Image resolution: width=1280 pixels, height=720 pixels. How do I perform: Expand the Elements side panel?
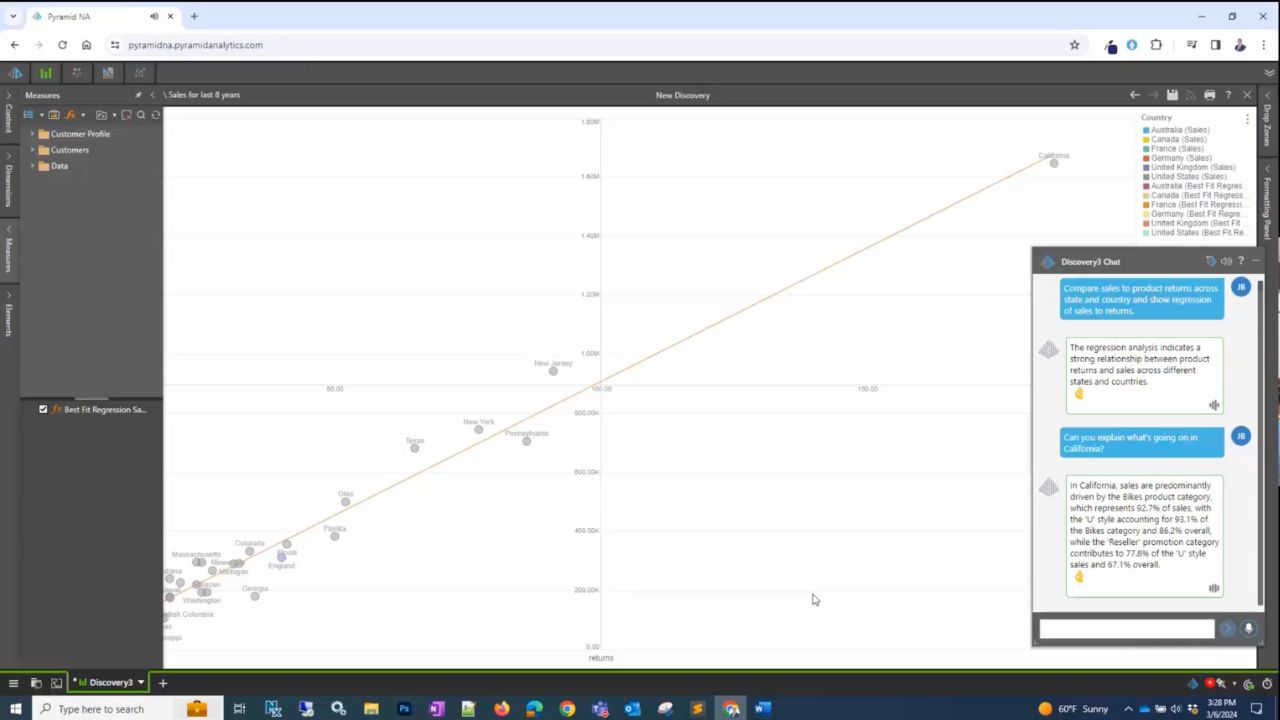pos(9,314)
